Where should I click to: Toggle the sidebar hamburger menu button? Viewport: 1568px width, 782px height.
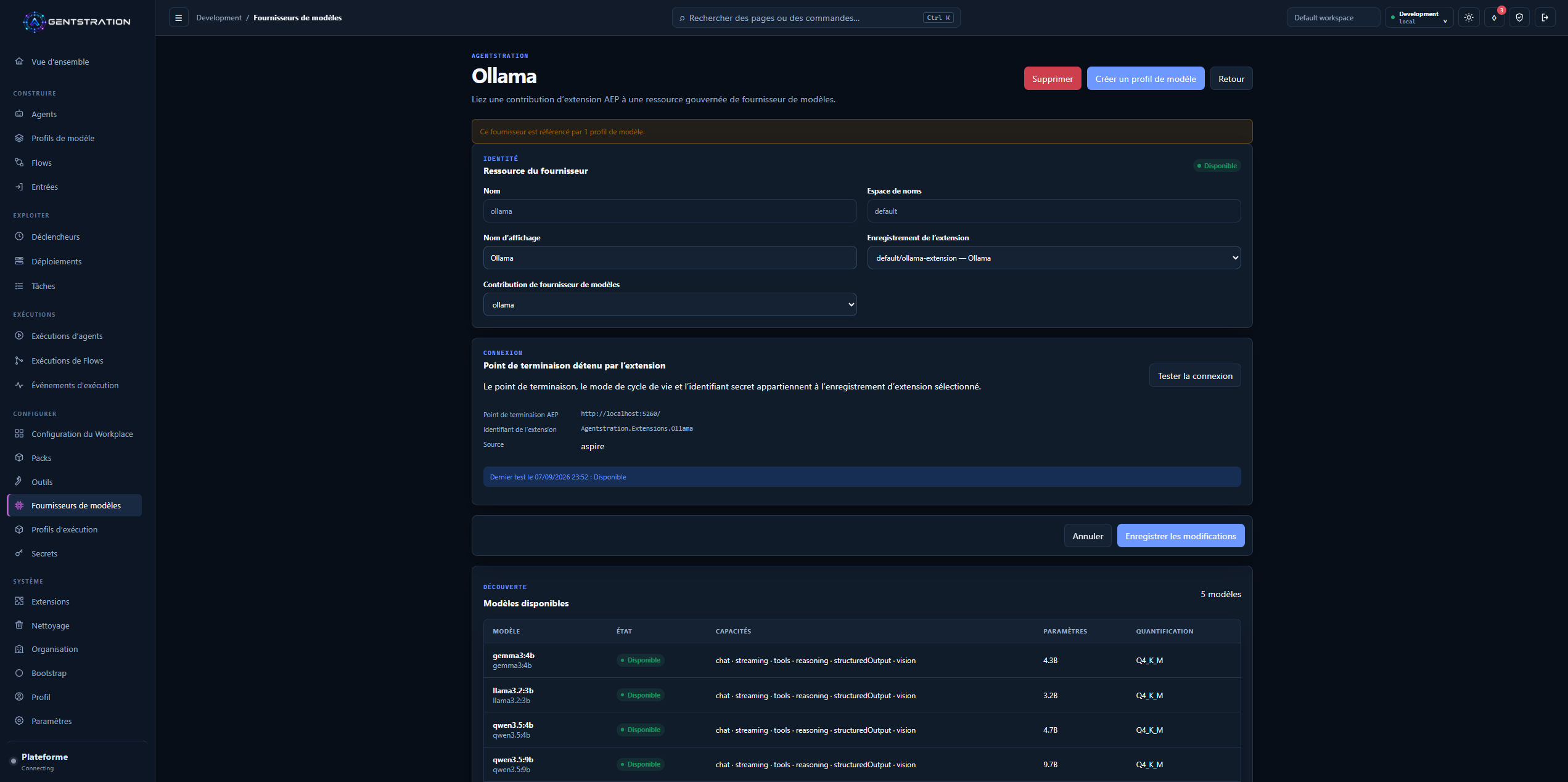pos(178,18)
